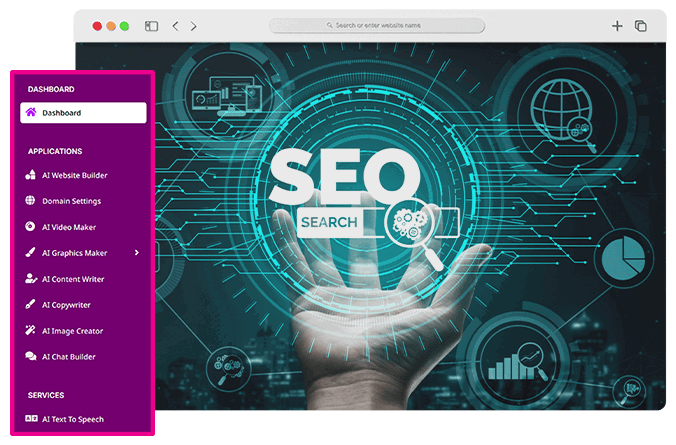Image resolution: width=676 pixels, height=445 pixels.
Task: Click the AI Content Writer user-pen icon
Action: pyautogui.click(x=31, y=279)
